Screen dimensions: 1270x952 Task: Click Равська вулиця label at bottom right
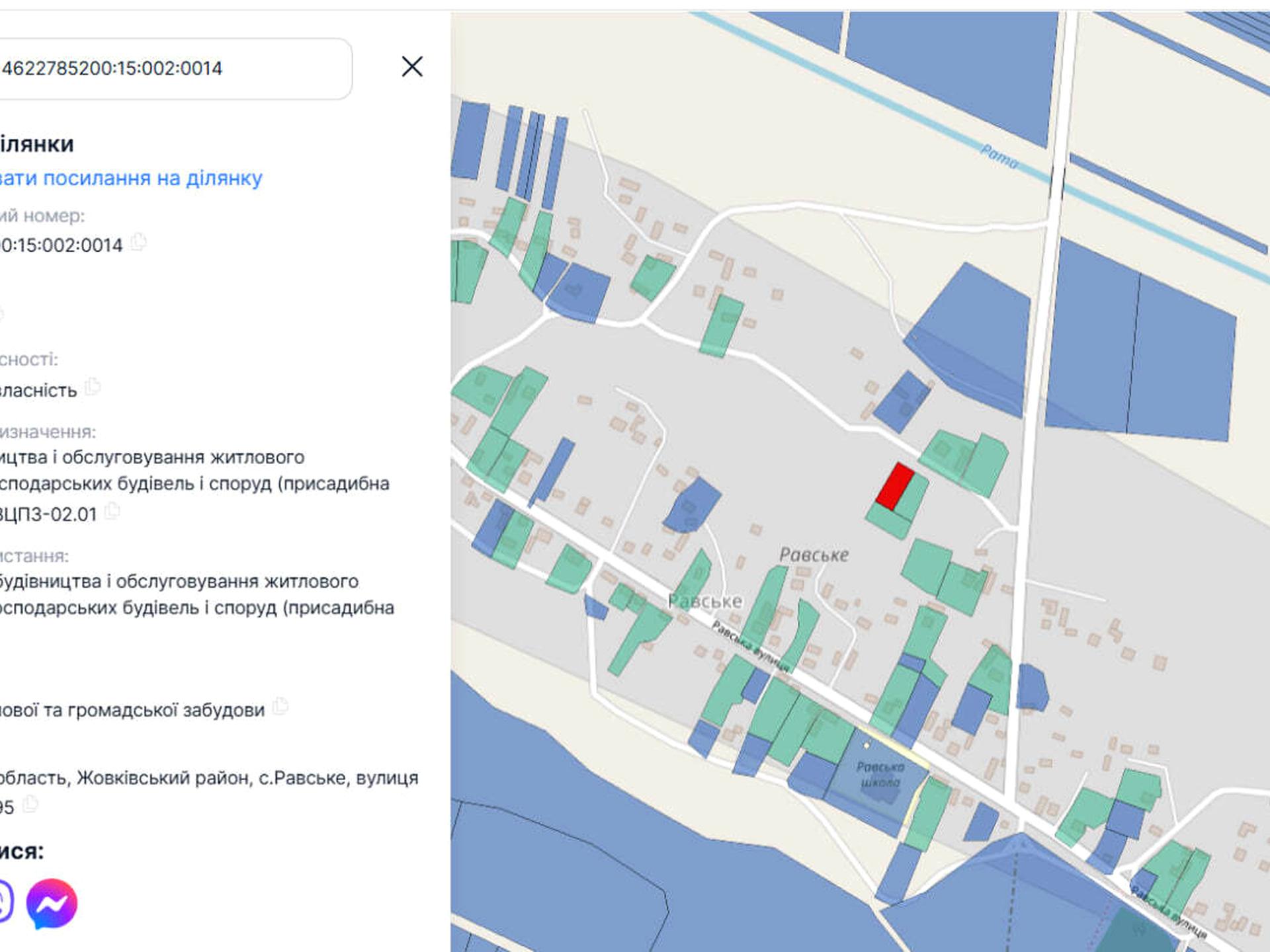coord(1168,912)
